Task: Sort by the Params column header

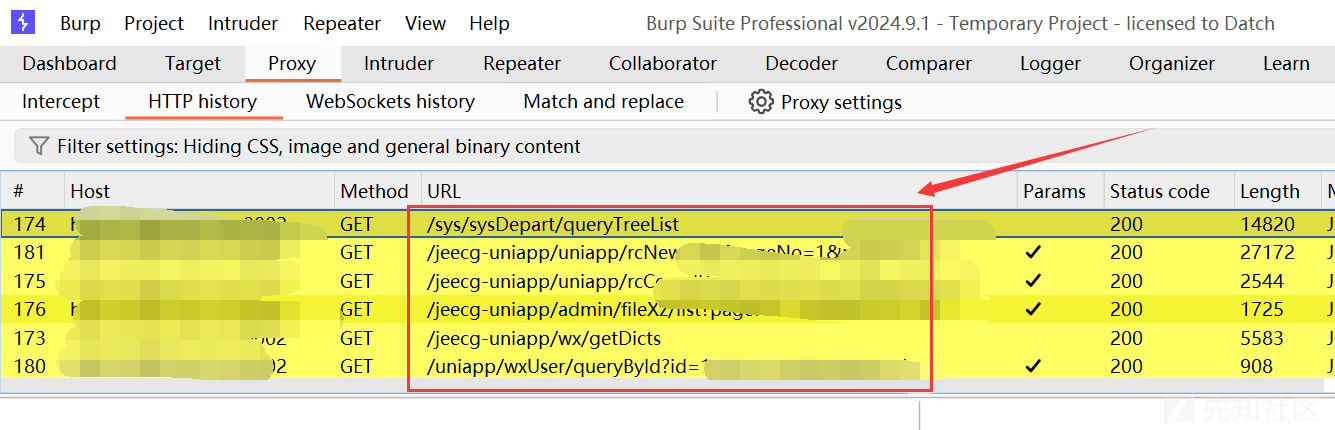Action: (1060, 191)
